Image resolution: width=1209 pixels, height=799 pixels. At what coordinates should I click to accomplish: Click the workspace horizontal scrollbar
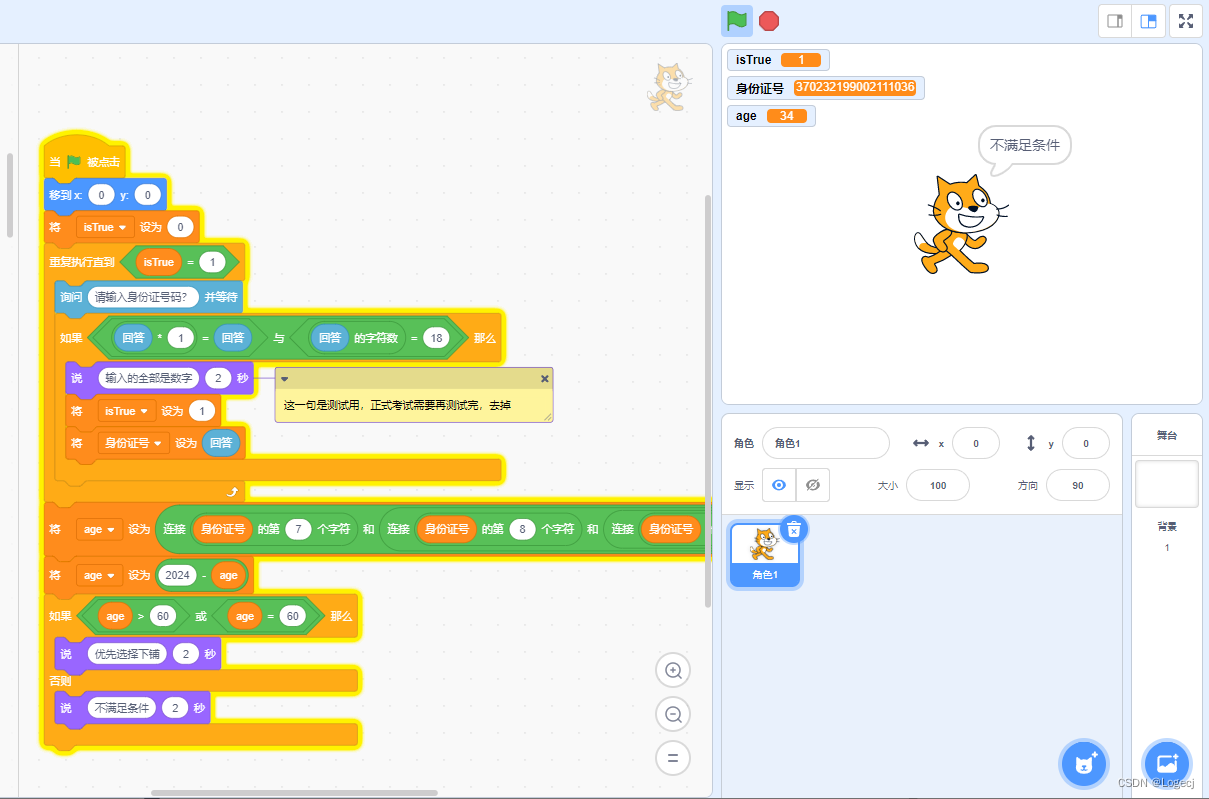click(294, 793)
